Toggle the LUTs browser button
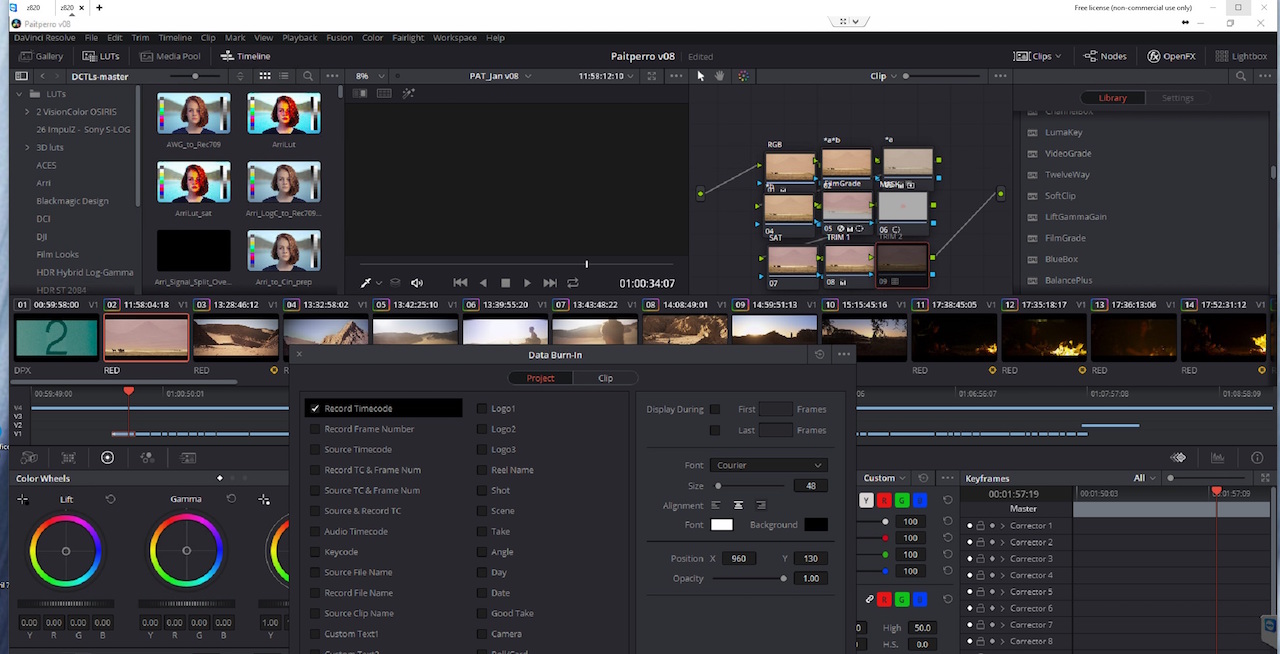 pyautogui.click(x=102, y=56)
